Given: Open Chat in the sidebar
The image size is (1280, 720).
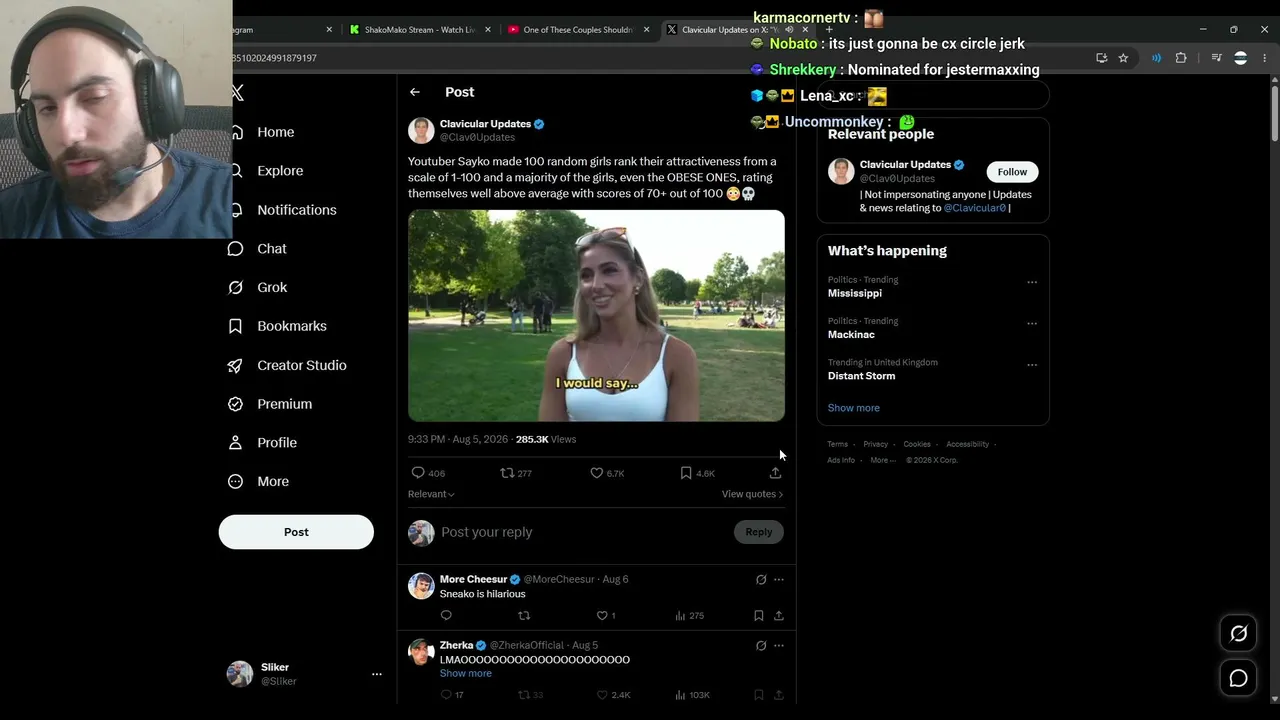Looking at the screenshot, I should pyautogui.click(x=257, y=249).
